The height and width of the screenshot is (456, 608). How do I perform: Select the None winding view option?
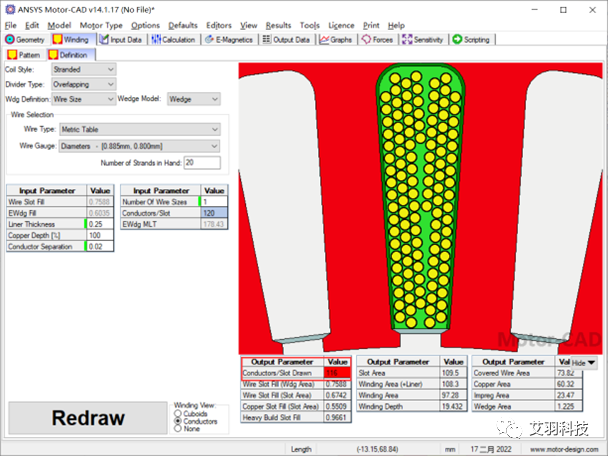click(x=178, y=428)
